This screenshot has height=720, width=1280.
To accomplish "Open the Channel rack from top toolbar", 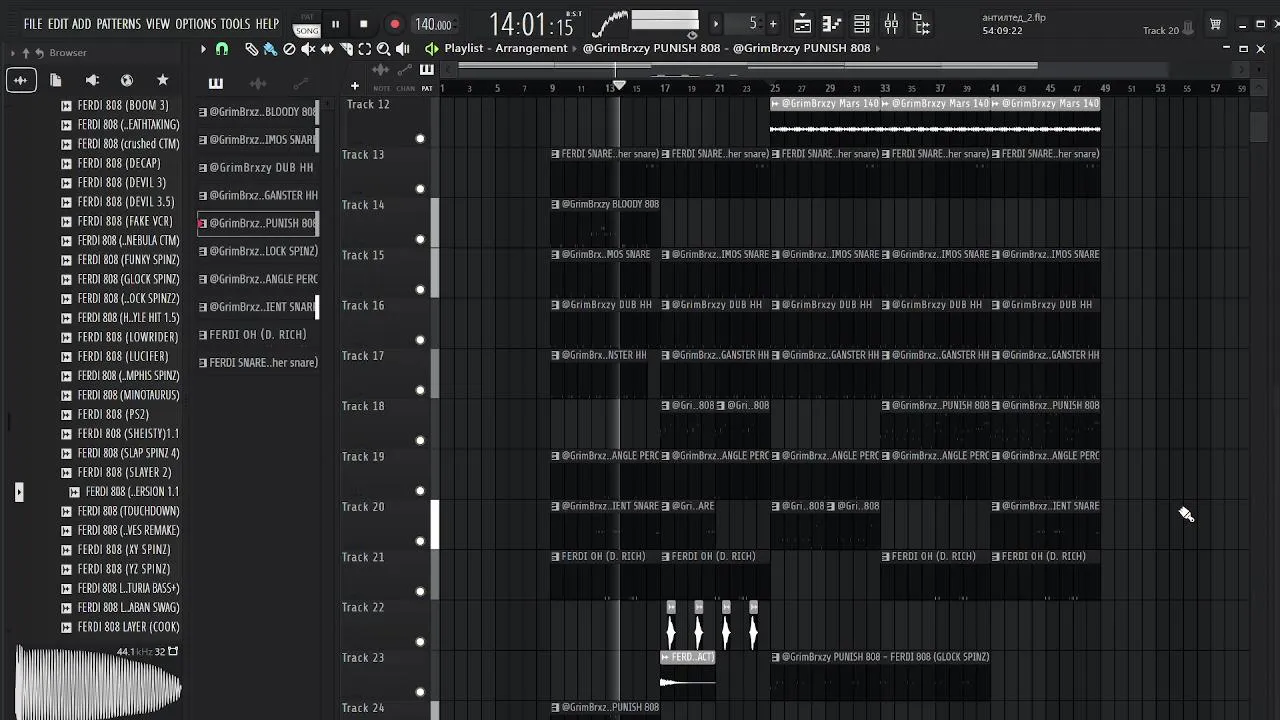I will [862, 24].
